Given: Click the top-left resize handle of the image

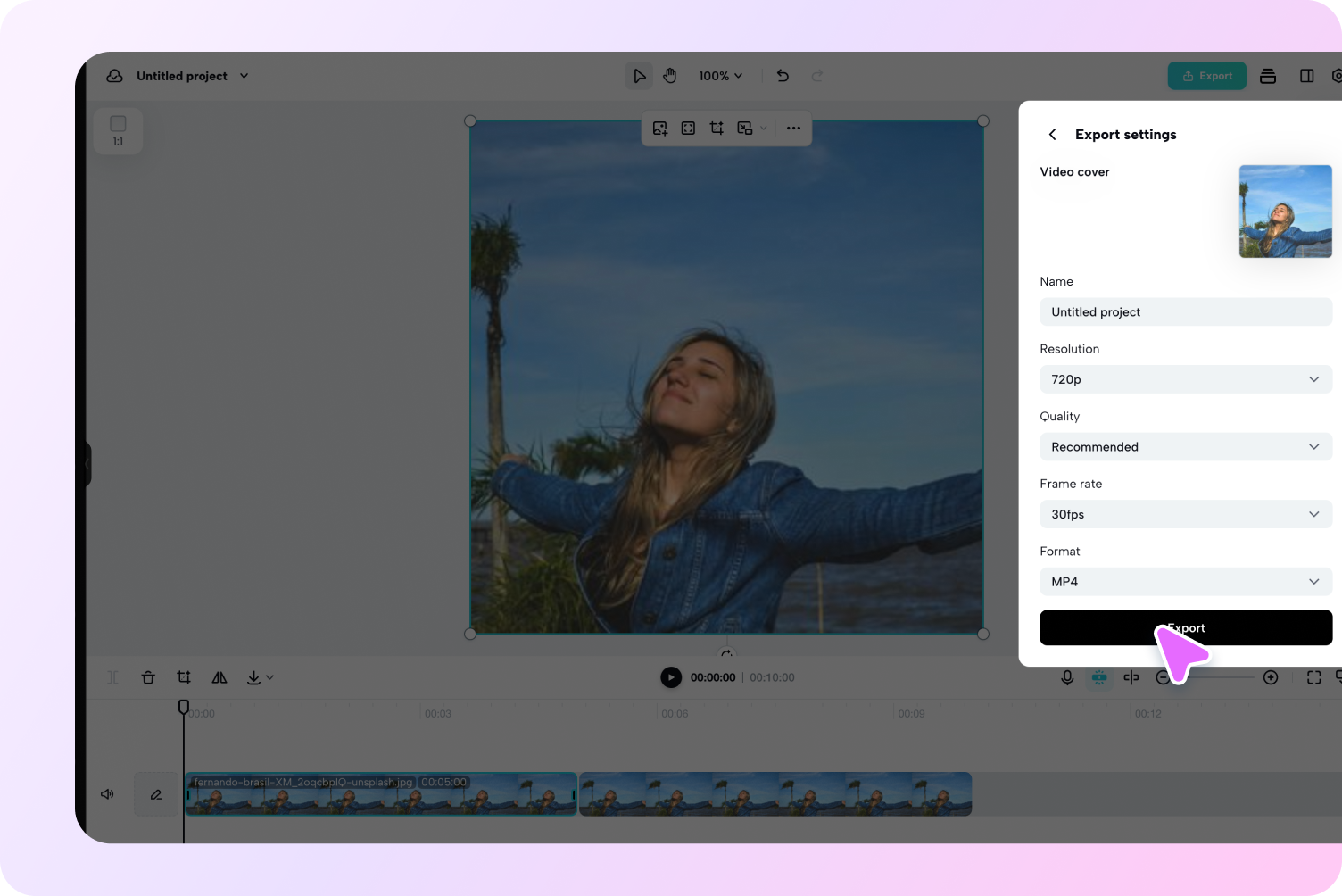Looking at the screenshot, I should 470,120.
